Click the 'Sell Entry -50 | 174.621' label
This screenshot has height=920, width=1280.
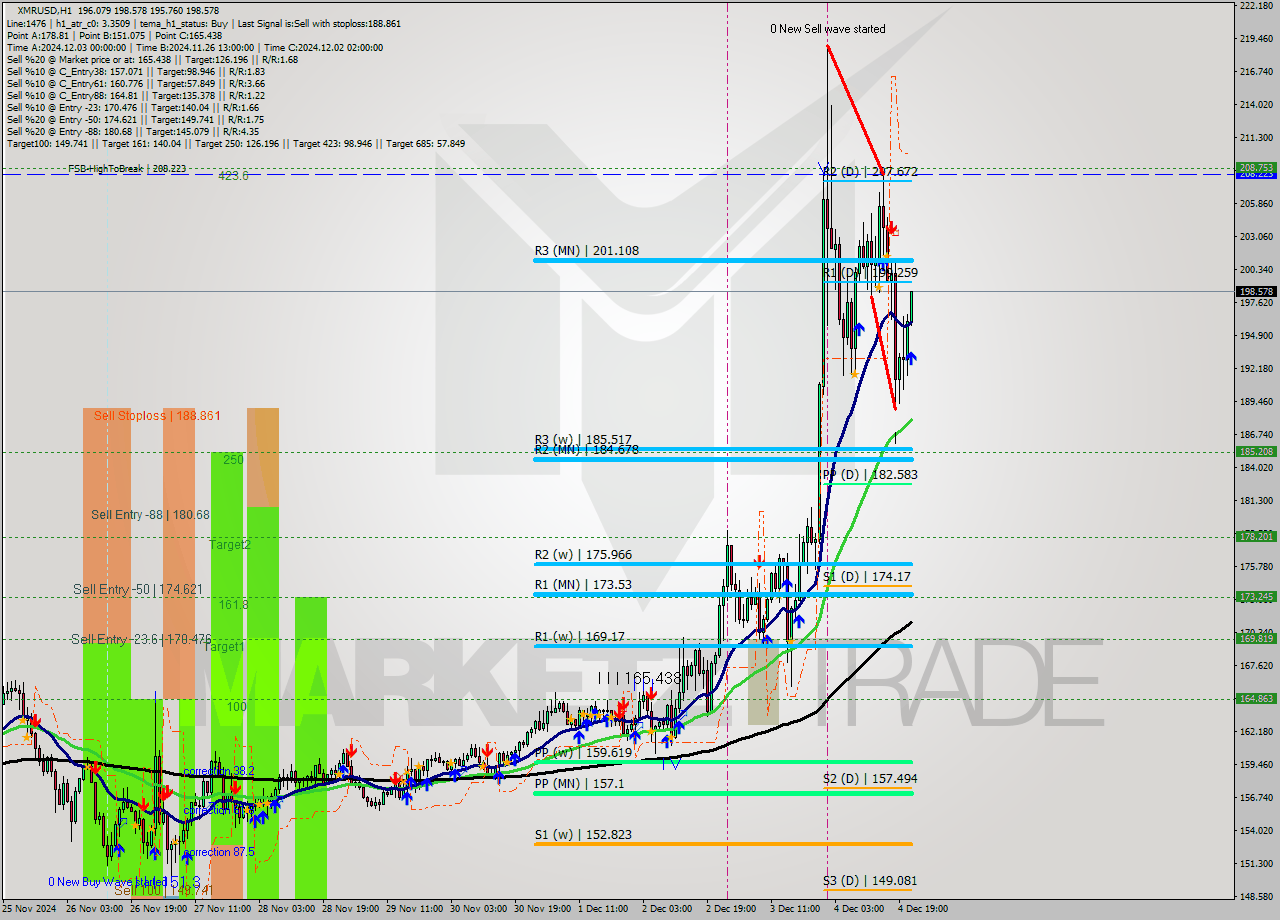coord(138,589)
